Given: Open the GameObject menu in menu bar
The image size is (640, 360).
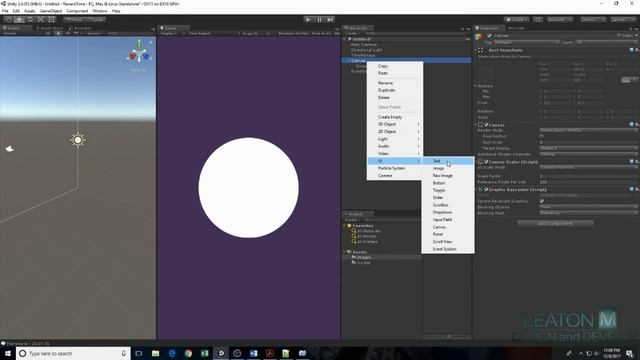Looking at the screenshot, I should click(51, 11).
